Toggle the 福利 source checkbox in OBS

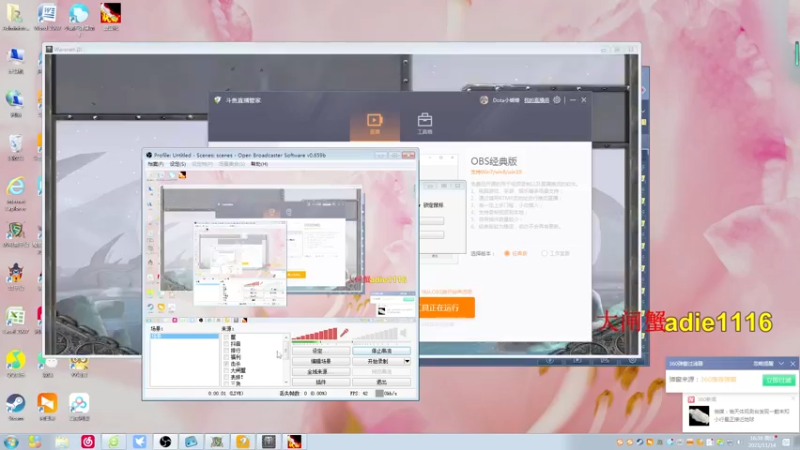pos(226,357)
